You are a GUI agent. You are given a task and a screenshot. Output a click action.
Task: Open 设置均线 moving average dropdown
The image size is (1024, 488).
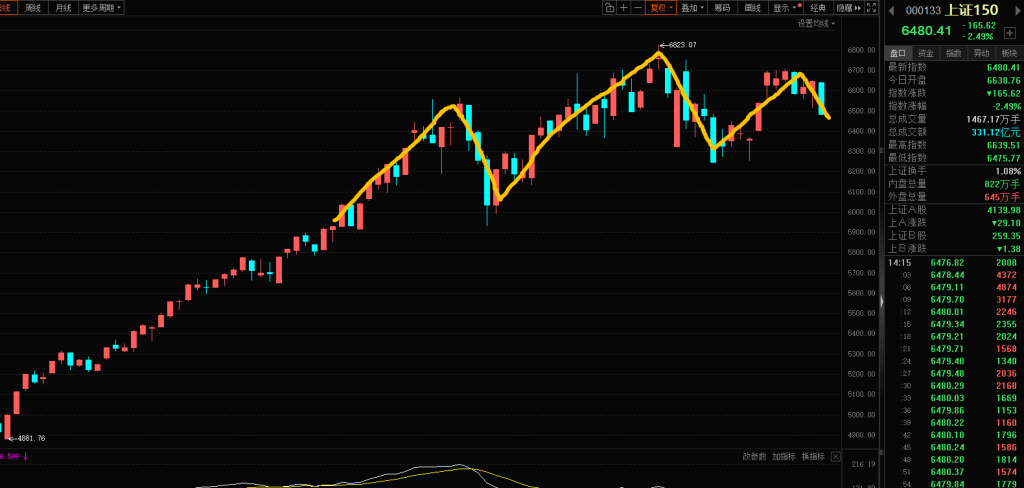pos(813,22)
